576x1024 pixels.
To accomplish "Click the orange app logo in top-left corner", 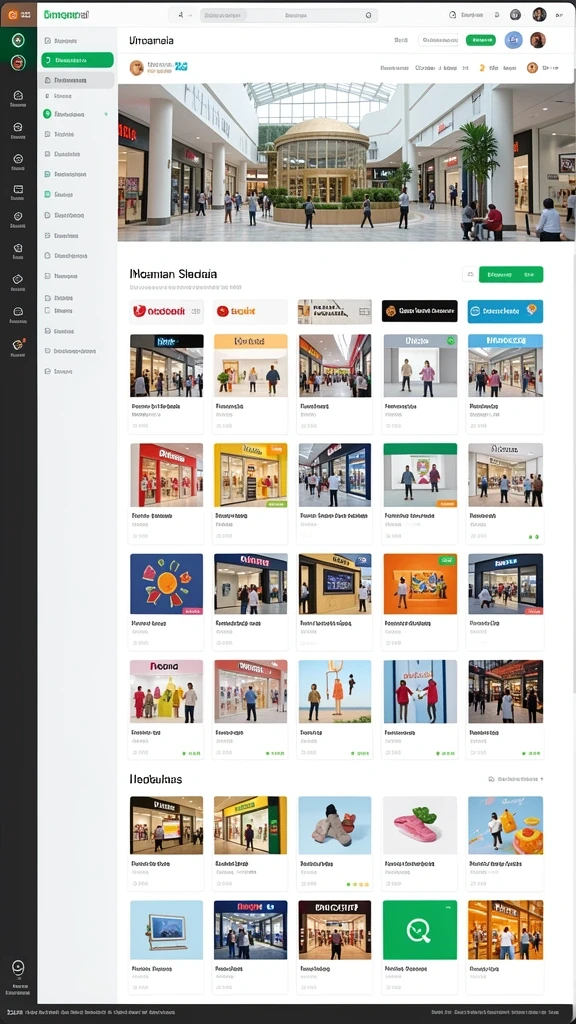I will [x=13, y=14].
